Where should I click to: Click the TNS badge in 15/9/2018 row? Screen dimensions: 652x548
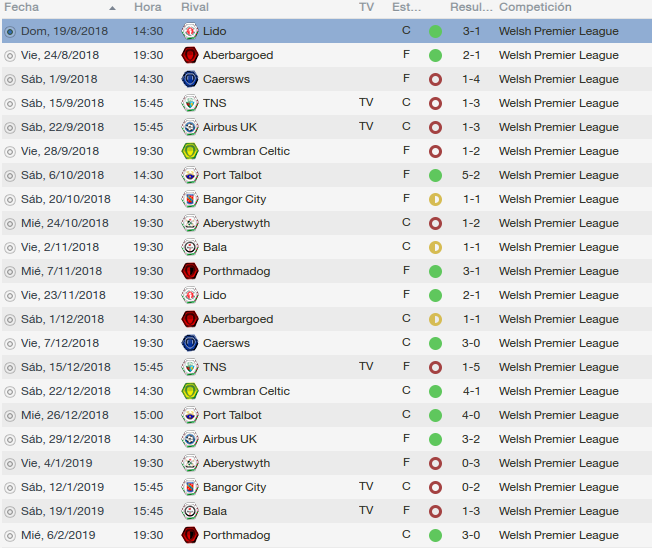pos(190,103)
